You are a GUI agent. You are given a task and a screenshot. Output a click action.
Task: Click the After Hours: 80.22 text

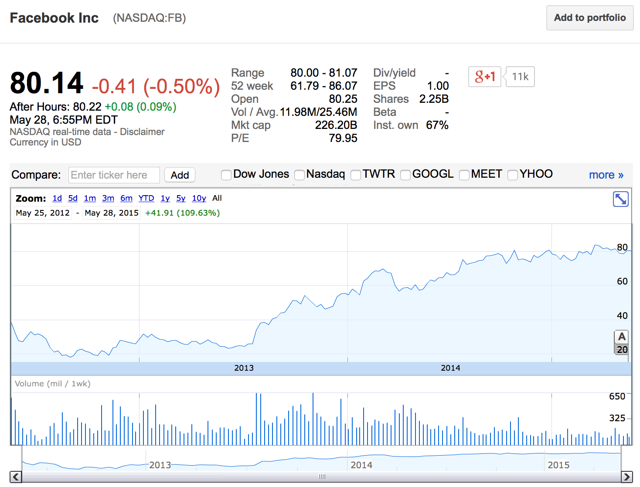coord(55,107)
